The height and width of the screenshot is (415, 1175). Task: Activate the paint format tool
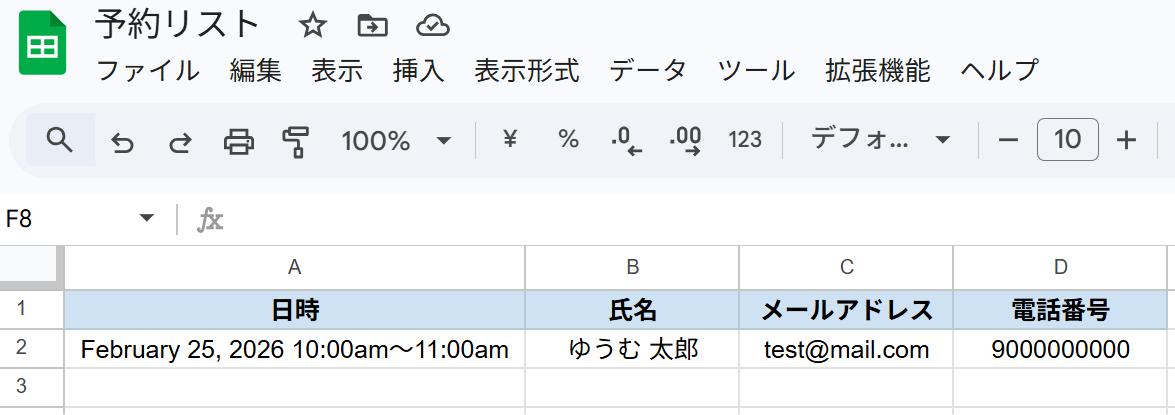pos(295,141)
